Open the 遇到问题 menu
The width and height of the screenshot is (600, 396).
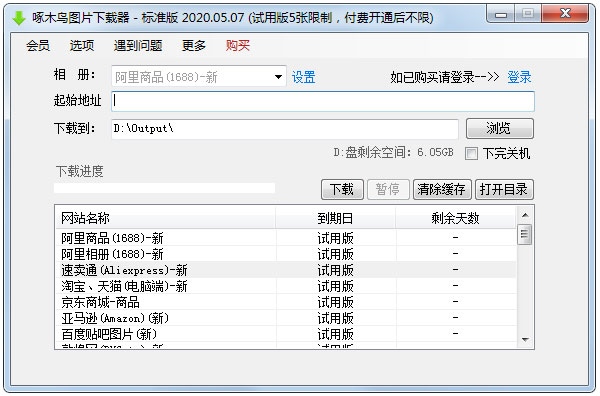point(138,46)
